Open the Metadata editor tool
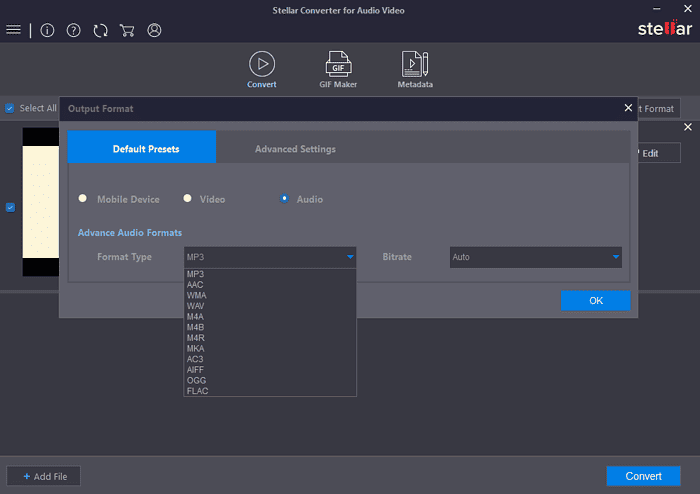 point(415,64)
